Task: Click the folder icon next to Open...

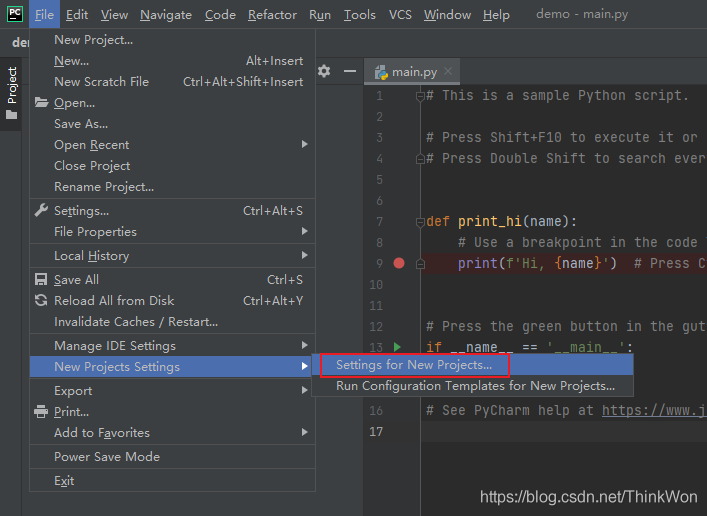Action: point(41,103)
